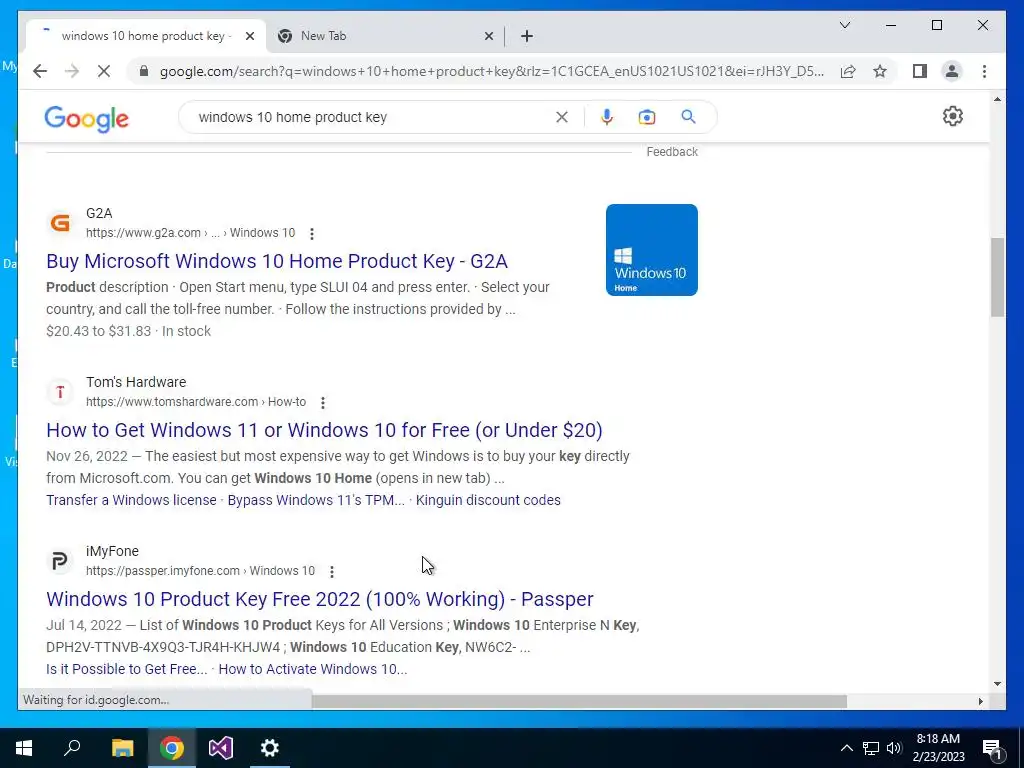Click the Google search input field
Image resolution: width=1024 pixels, height=768 pixels.
[x=372, y=118]
